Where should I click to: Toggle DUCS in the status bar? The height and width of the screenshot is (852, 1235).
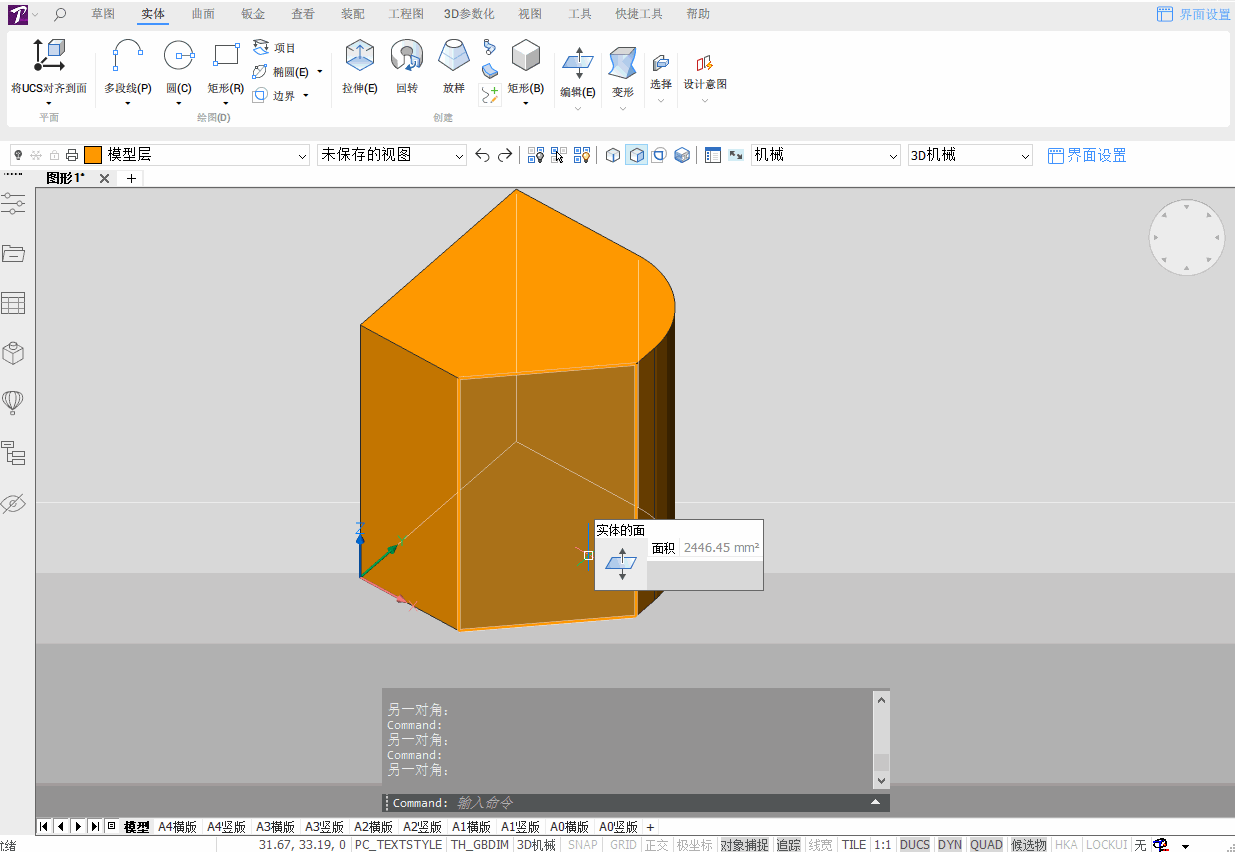tap(915, 845)
